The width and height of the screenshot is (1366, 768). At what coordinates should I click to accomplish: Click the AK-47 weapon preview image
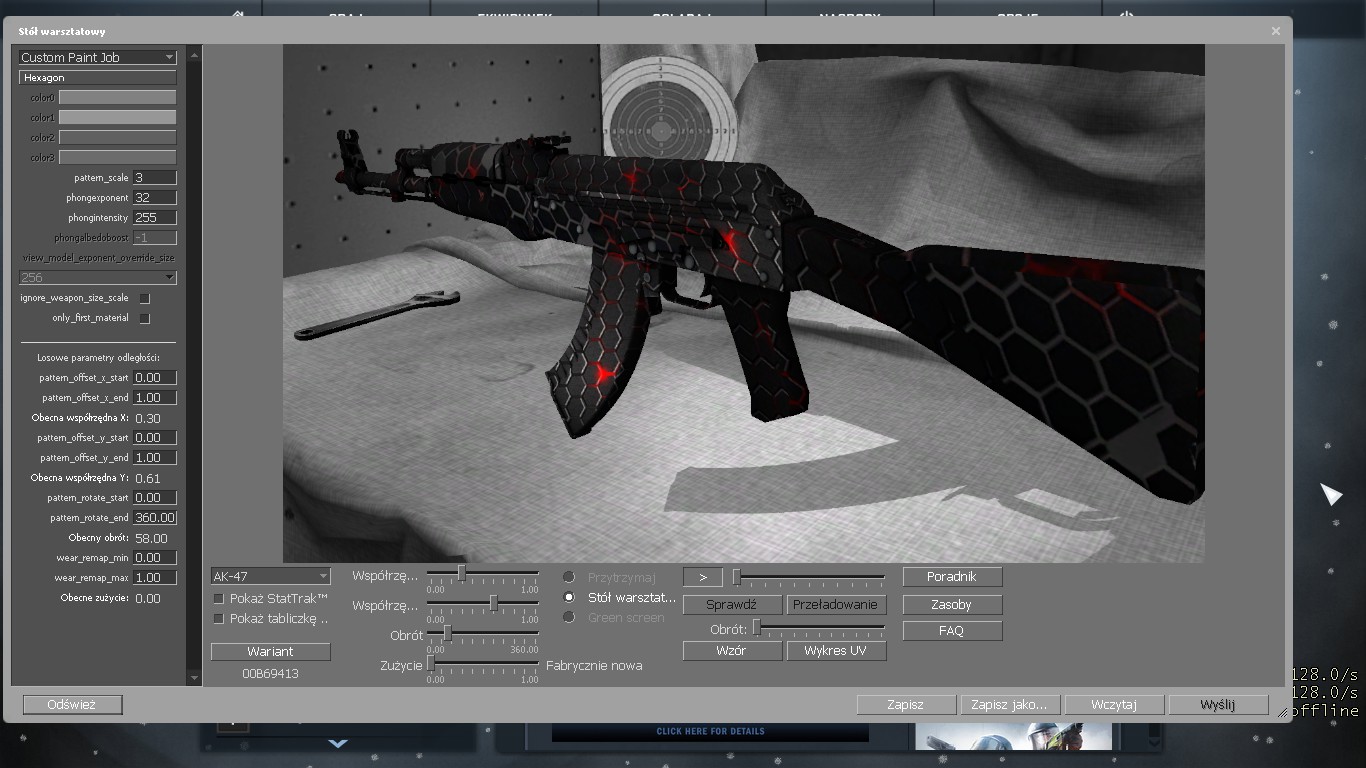743,303
